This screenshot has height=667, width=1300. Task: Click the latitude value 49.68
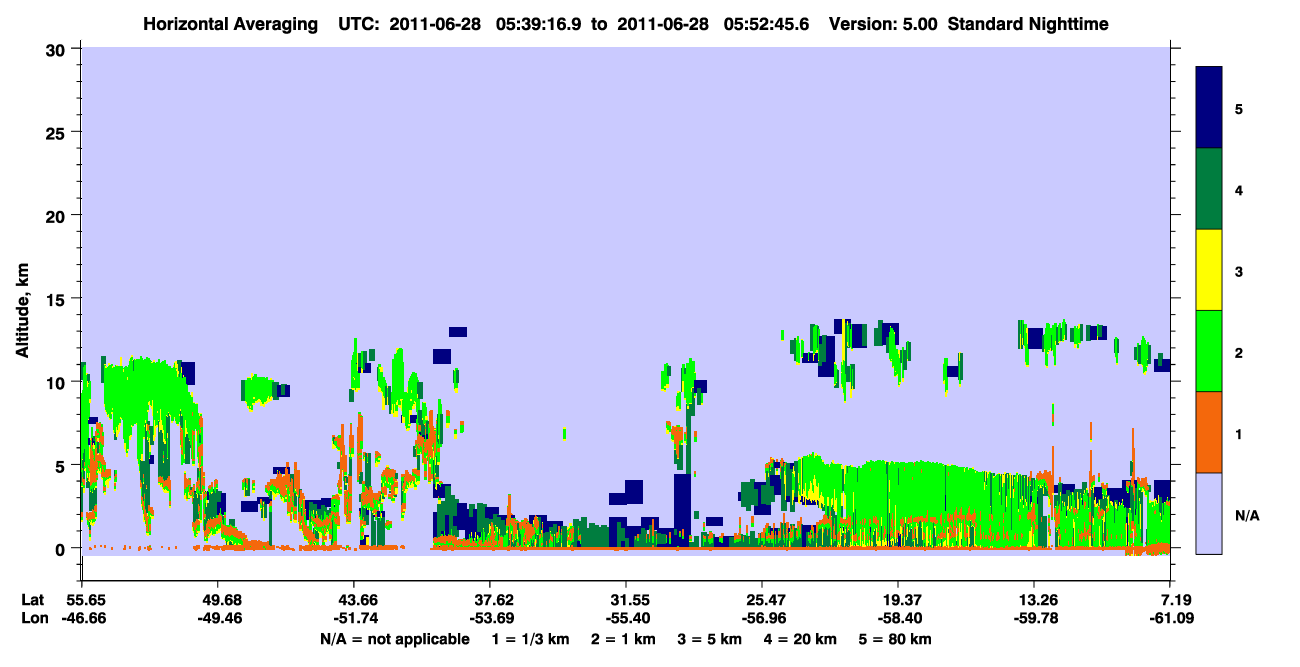pyautogui.click(x=218, y=600)
